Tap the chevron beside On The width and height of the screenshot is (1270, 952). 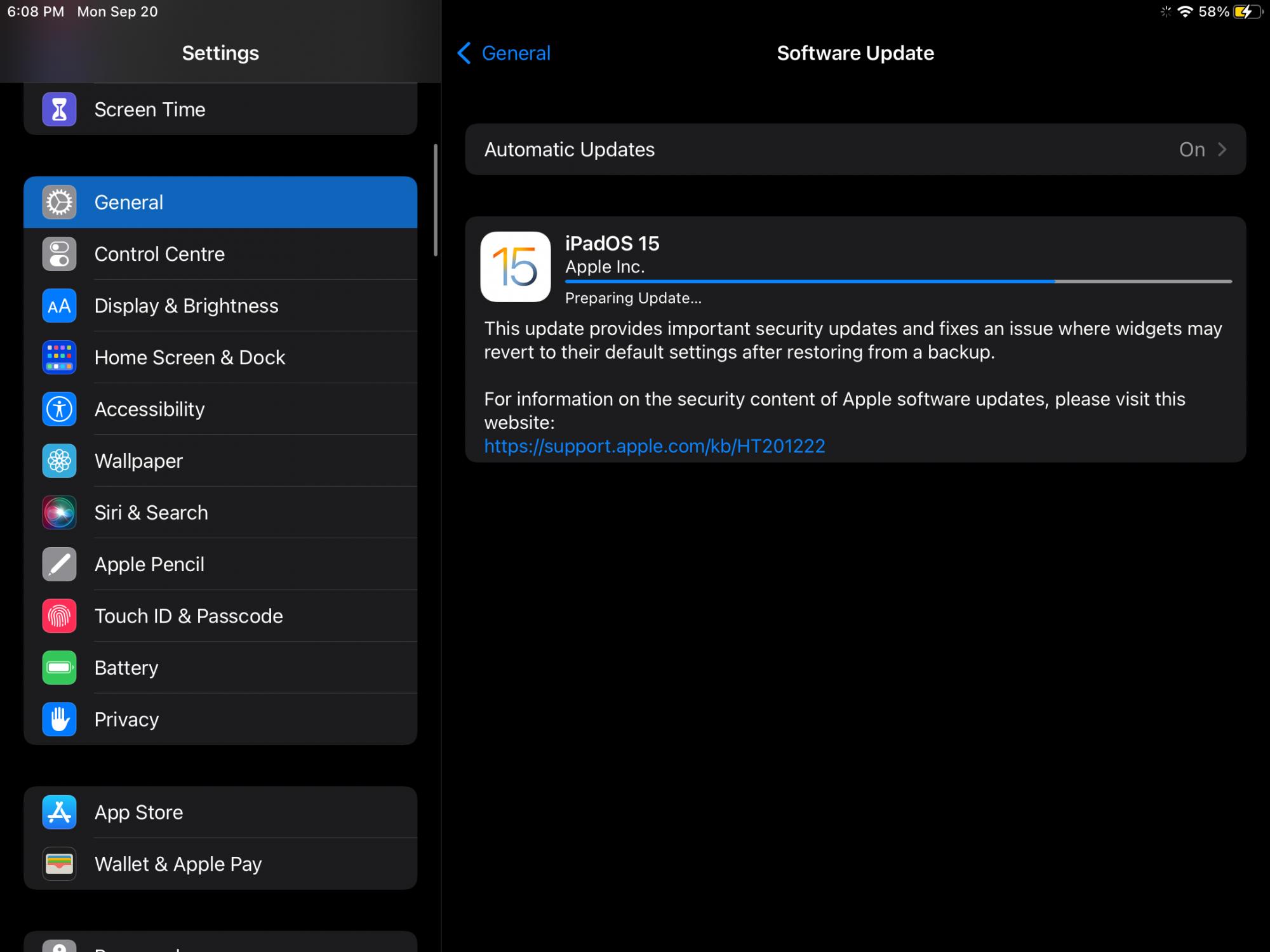click(1222, 149)
